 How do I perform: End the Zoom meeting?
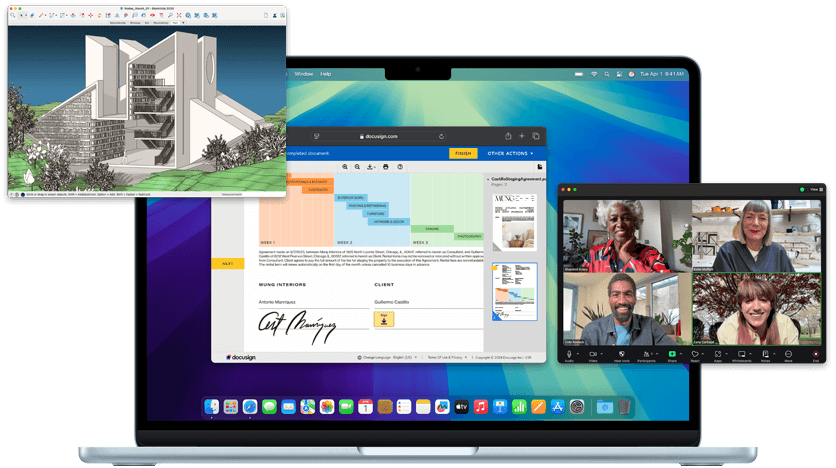coord(816,356)
